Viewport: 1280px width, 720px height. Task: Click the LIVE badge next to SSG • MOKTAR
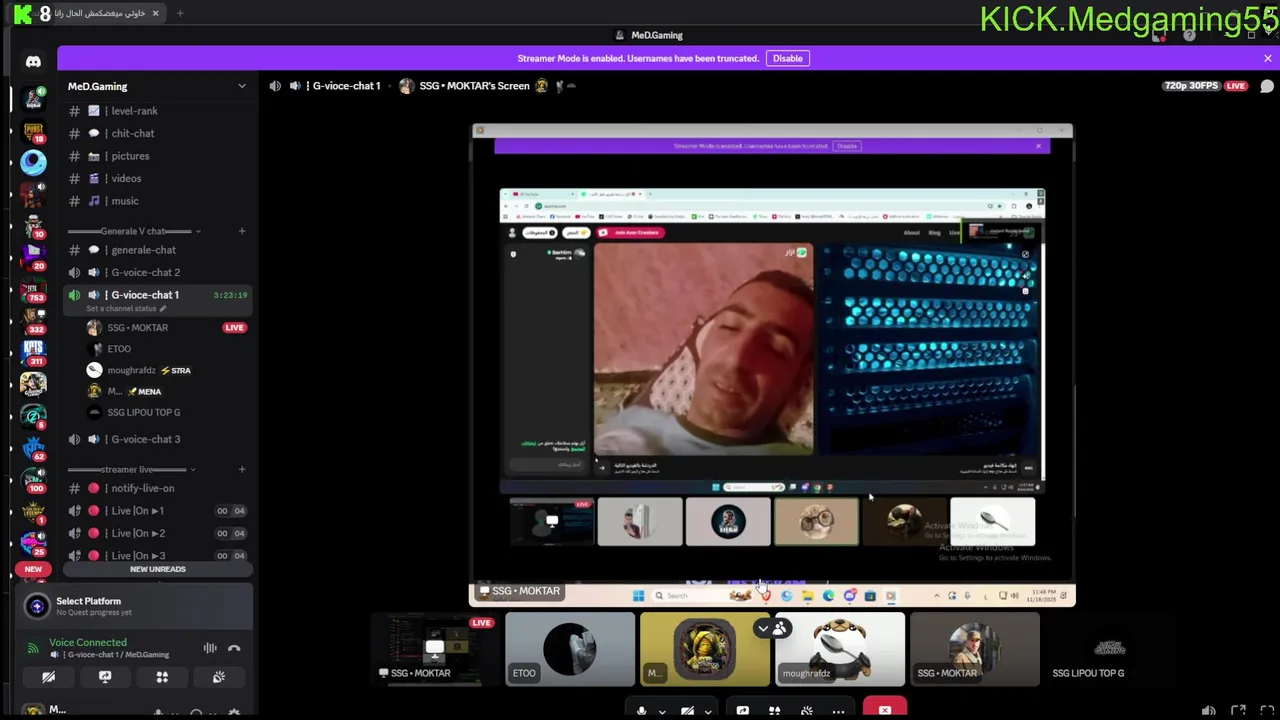tap(234, 328)
